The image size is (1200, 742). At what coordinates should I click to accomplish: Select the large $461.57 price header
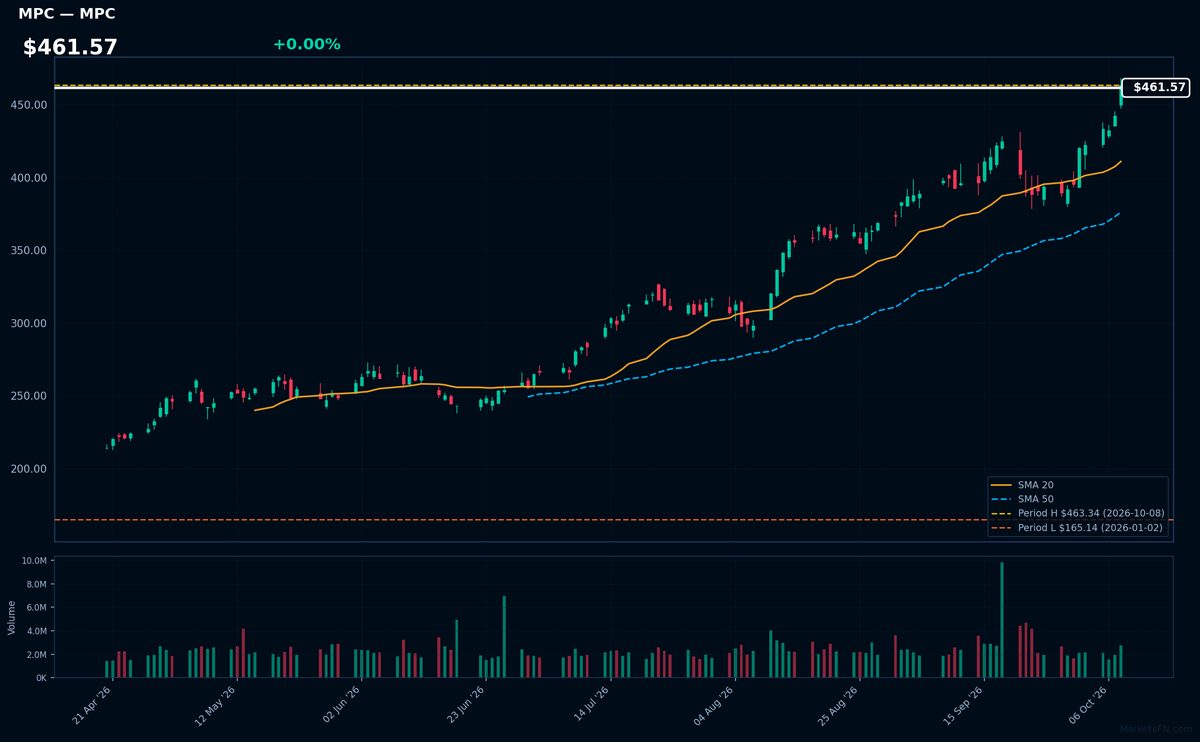(x=70, y=47)
